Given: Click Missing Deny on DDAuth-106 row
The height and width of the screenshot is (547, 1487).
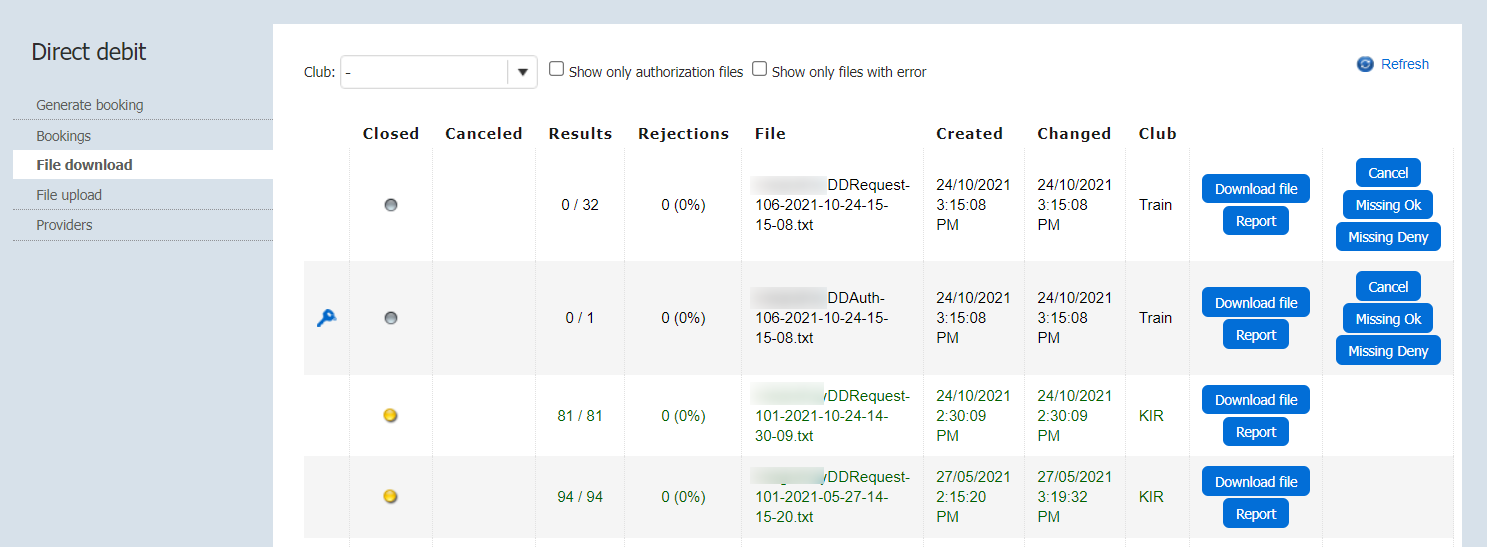Looking at the screenshot, I should click(1388, 351).
